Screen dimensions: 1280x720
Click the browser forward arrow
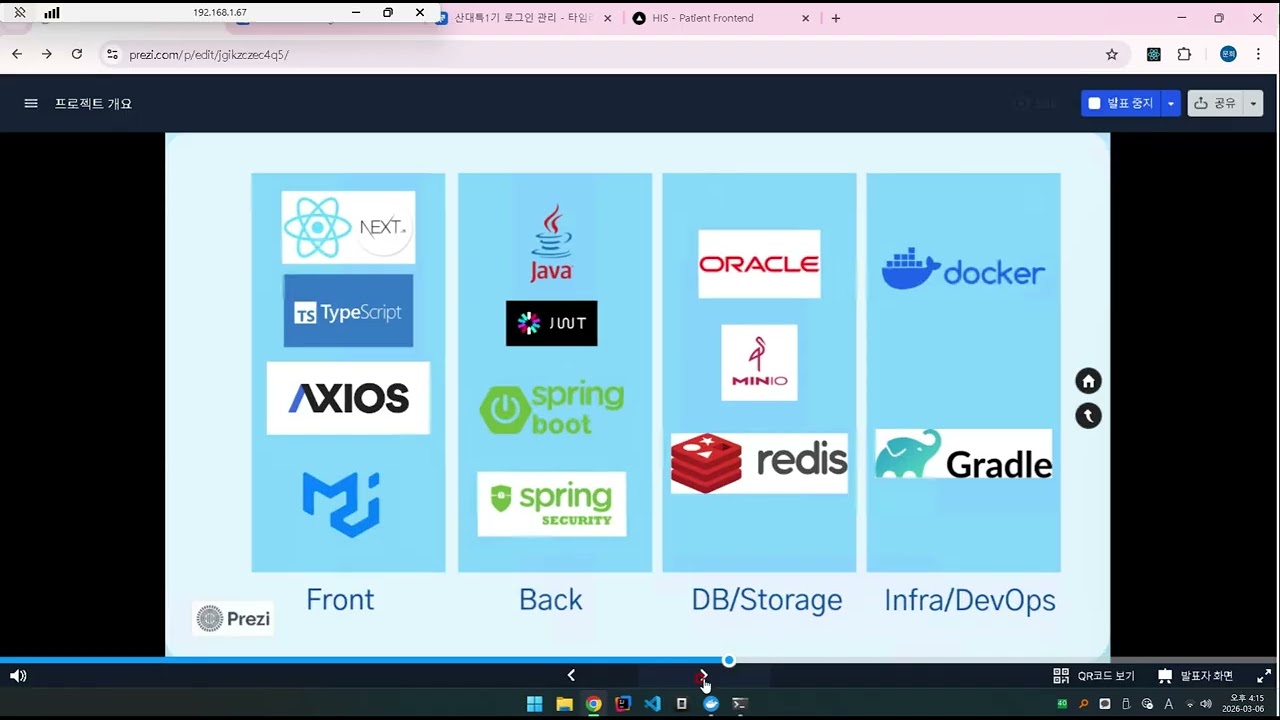47,54
